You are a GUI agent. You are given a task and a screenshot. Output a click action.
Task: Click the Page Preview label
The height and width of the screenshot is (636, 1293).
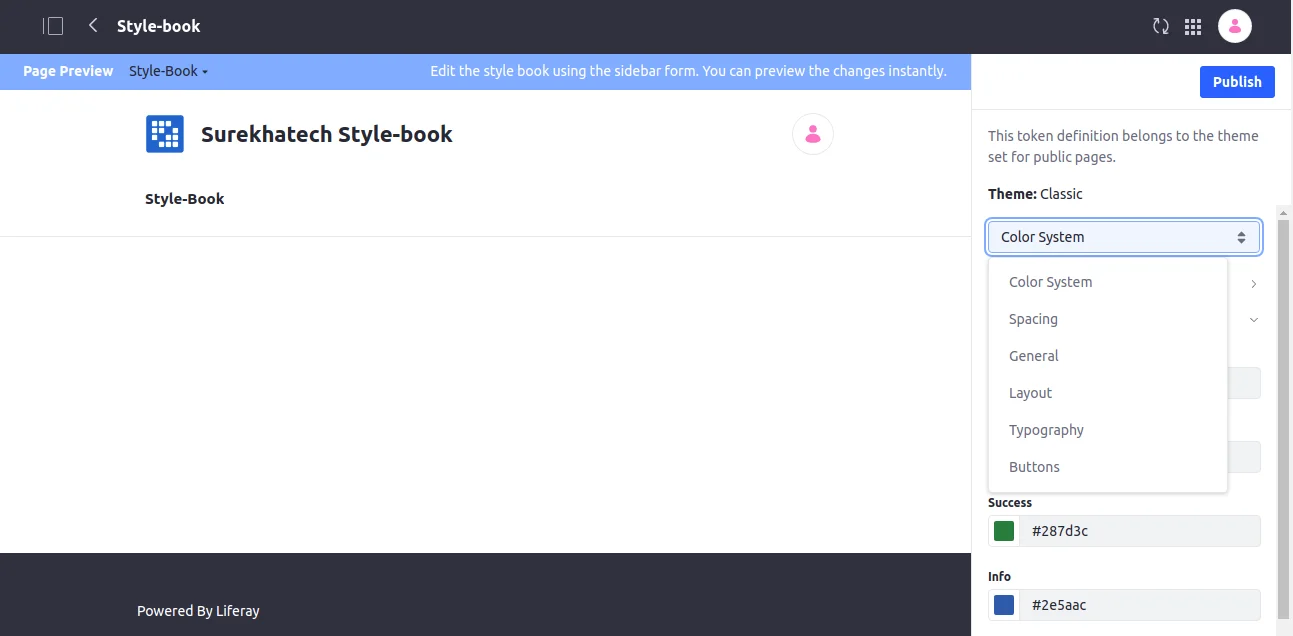point(68,71)
